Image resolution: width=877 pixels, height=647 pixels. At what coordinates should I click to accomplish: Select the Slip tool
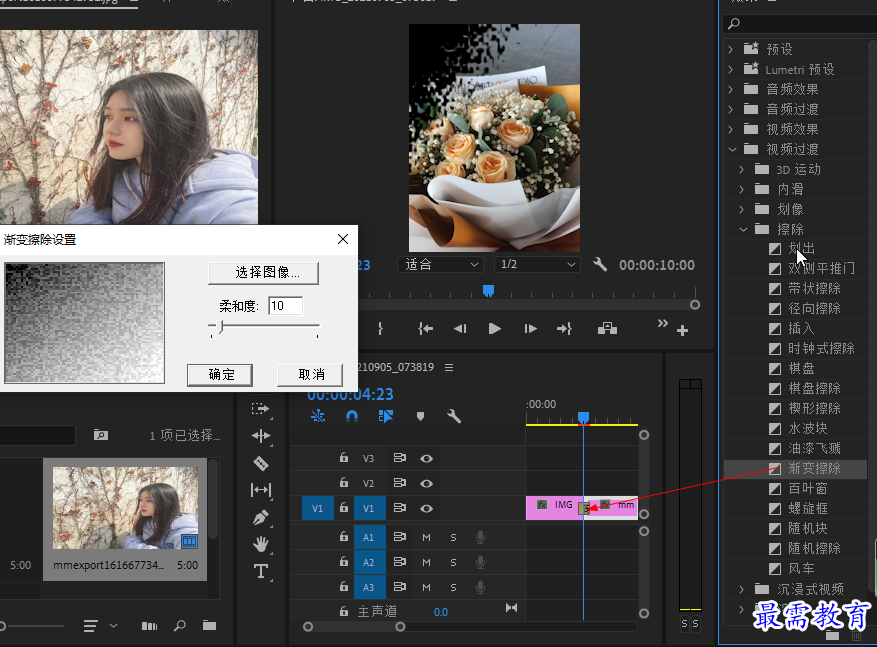point(261,490)
